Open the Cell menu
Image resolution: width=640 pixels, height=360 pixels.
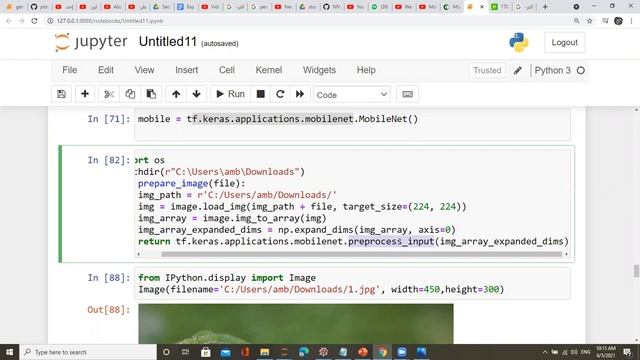pyautogui.click(x=227, y=70)
